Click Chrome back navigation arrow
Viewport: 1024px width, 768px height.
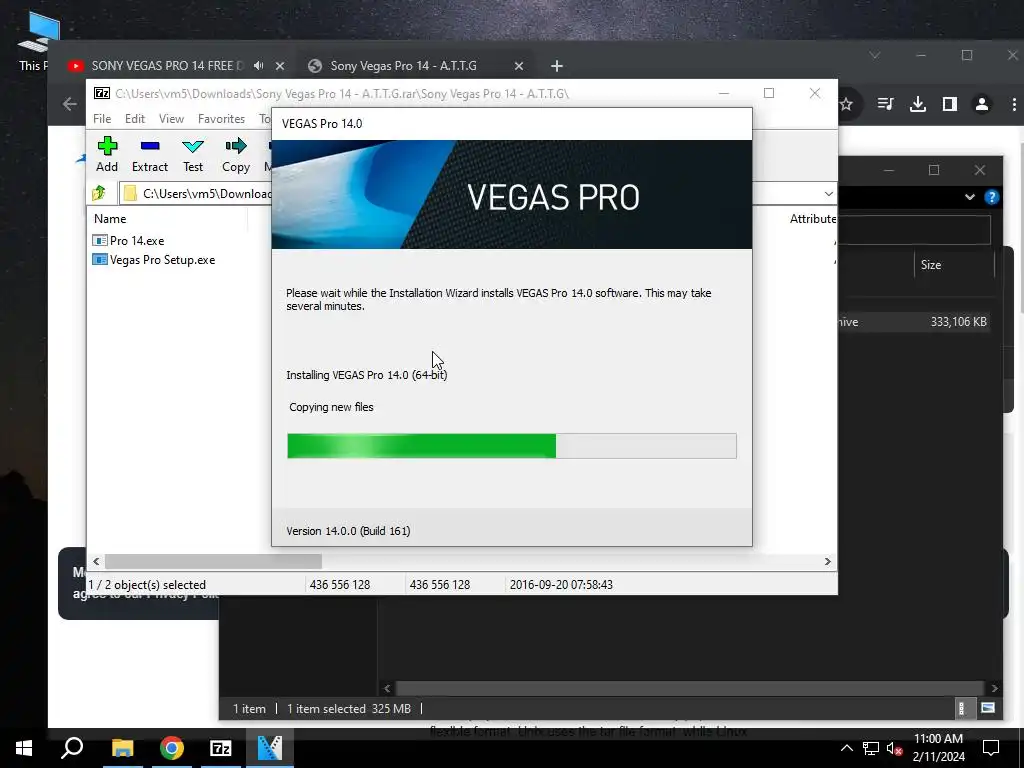[70, 104]
